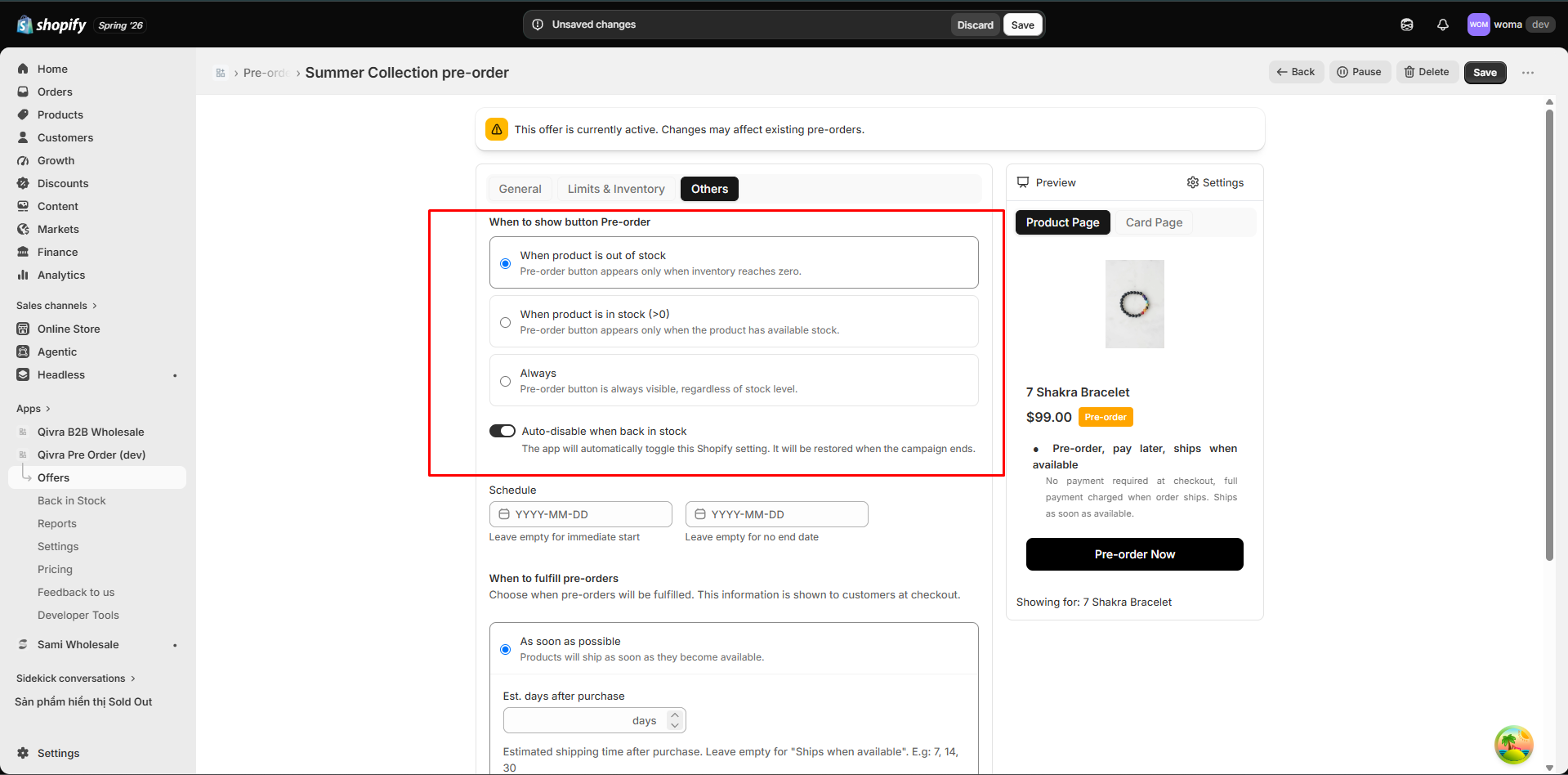Click the Qivra B2B Wholesale app icon
1568x775 pixels.
pyautogui.click(x=23, y=432)
